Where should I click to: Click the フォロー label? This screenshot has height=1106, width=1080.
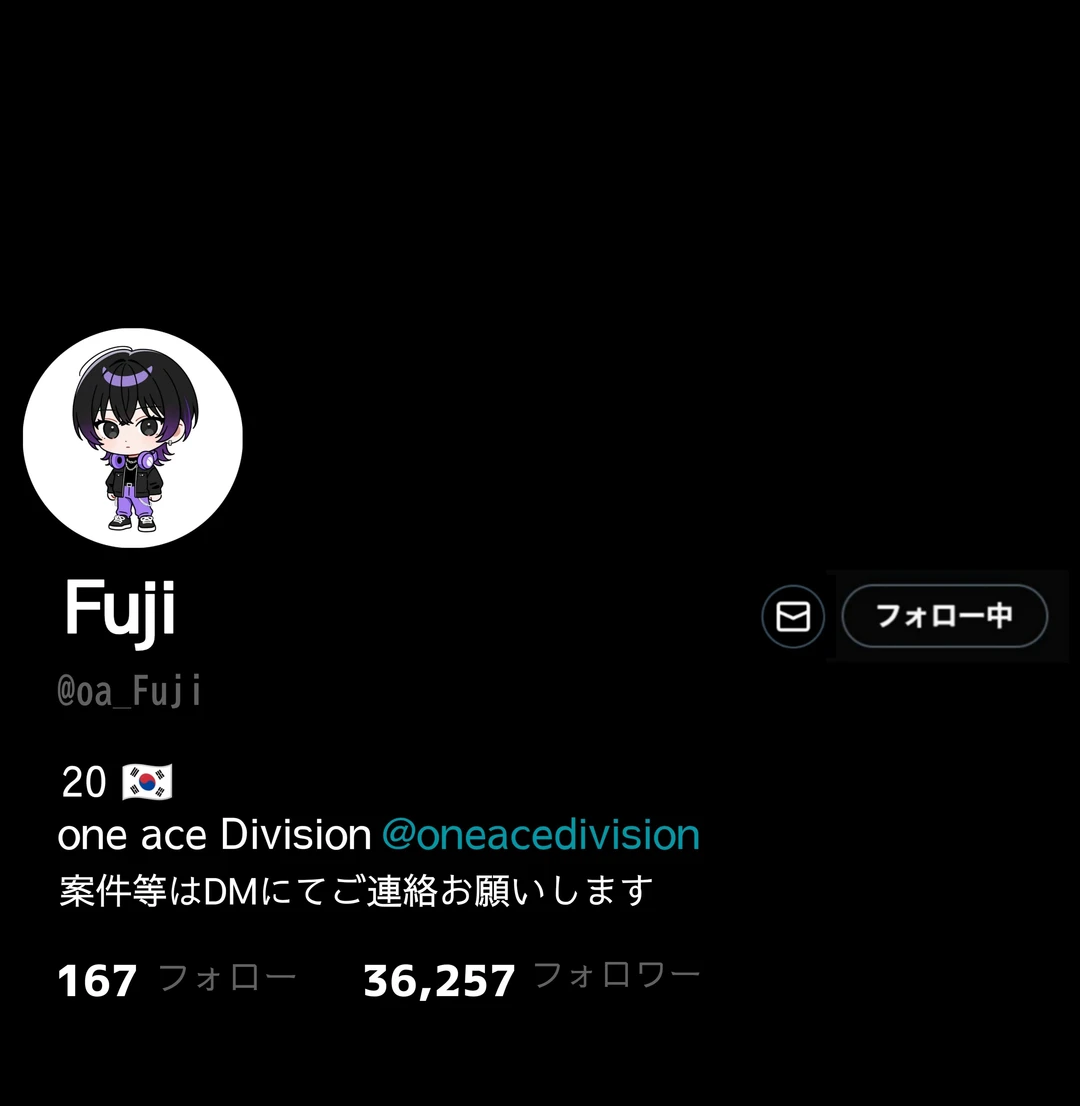point(227,978)
